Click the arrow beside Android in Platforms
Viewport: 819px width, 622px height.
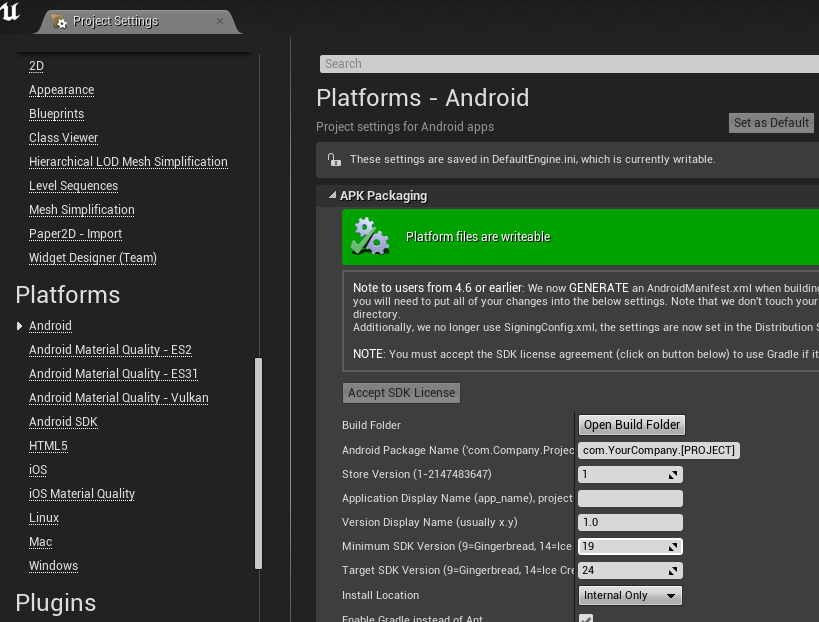coord(19,326)
